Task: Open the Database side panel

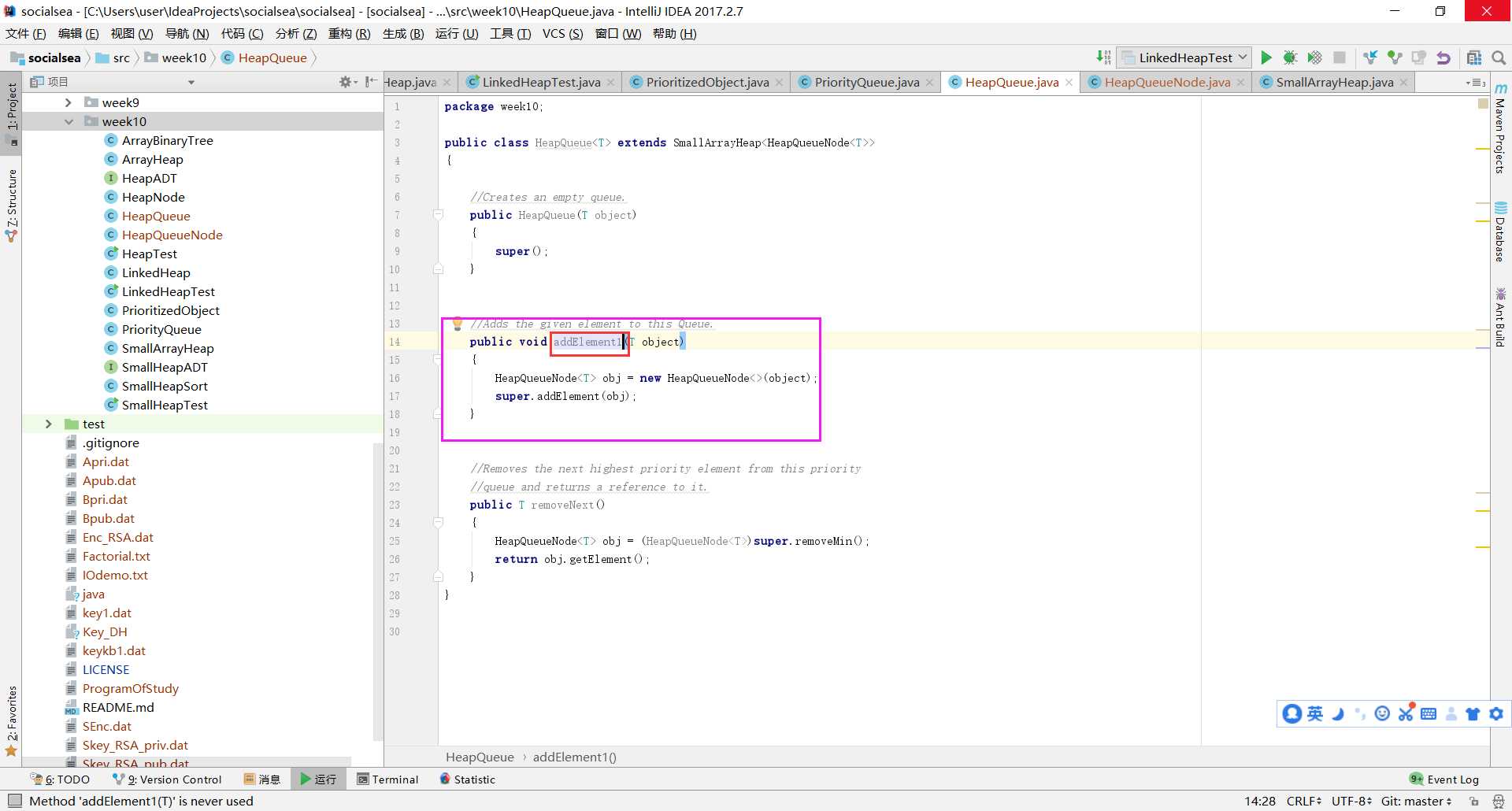Action: pyautogui.click(x=1500, y=232)
